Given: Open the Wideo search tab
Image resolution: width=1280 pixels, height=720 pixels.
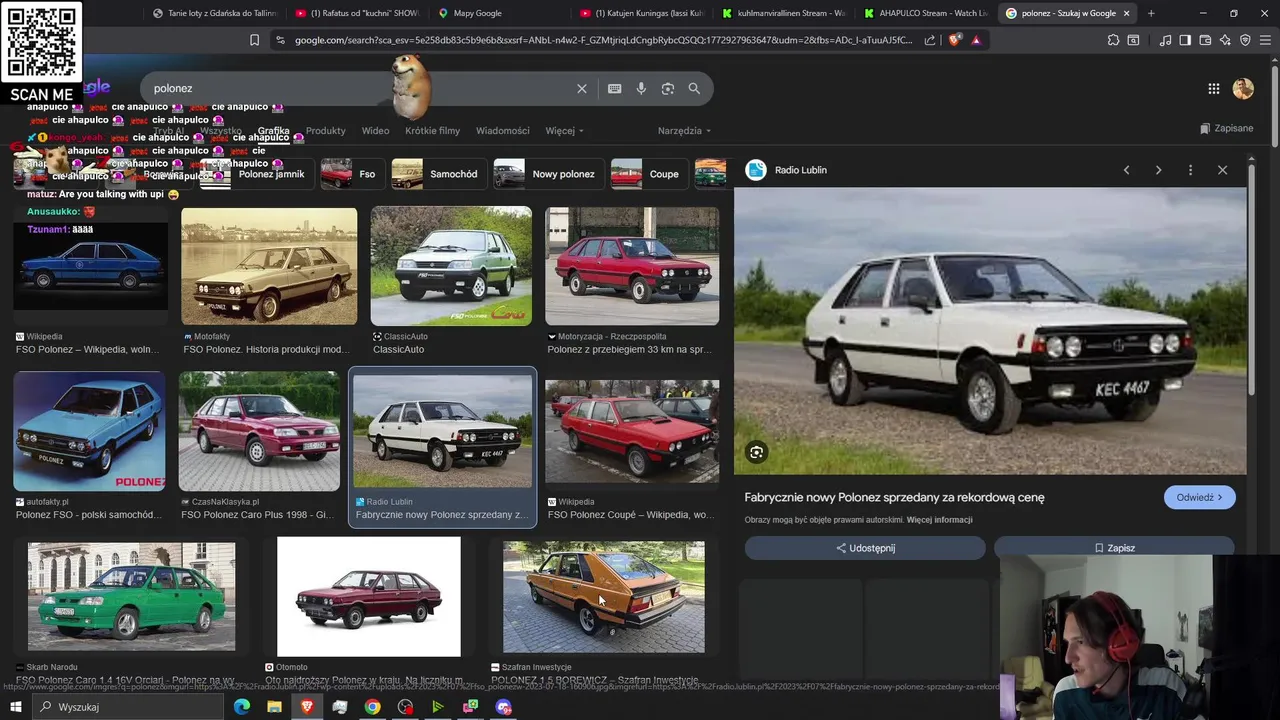Looking at the screenshot, I should click(x=375, y=131).
